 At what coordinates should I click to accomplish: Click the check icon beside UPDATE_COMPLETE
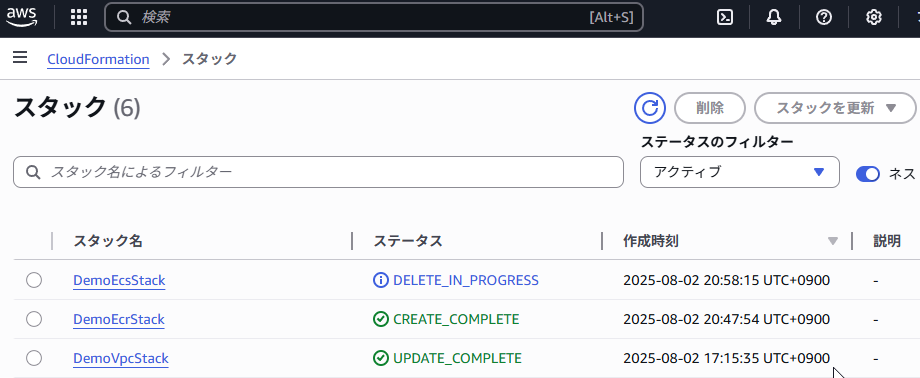pos(380,358)
